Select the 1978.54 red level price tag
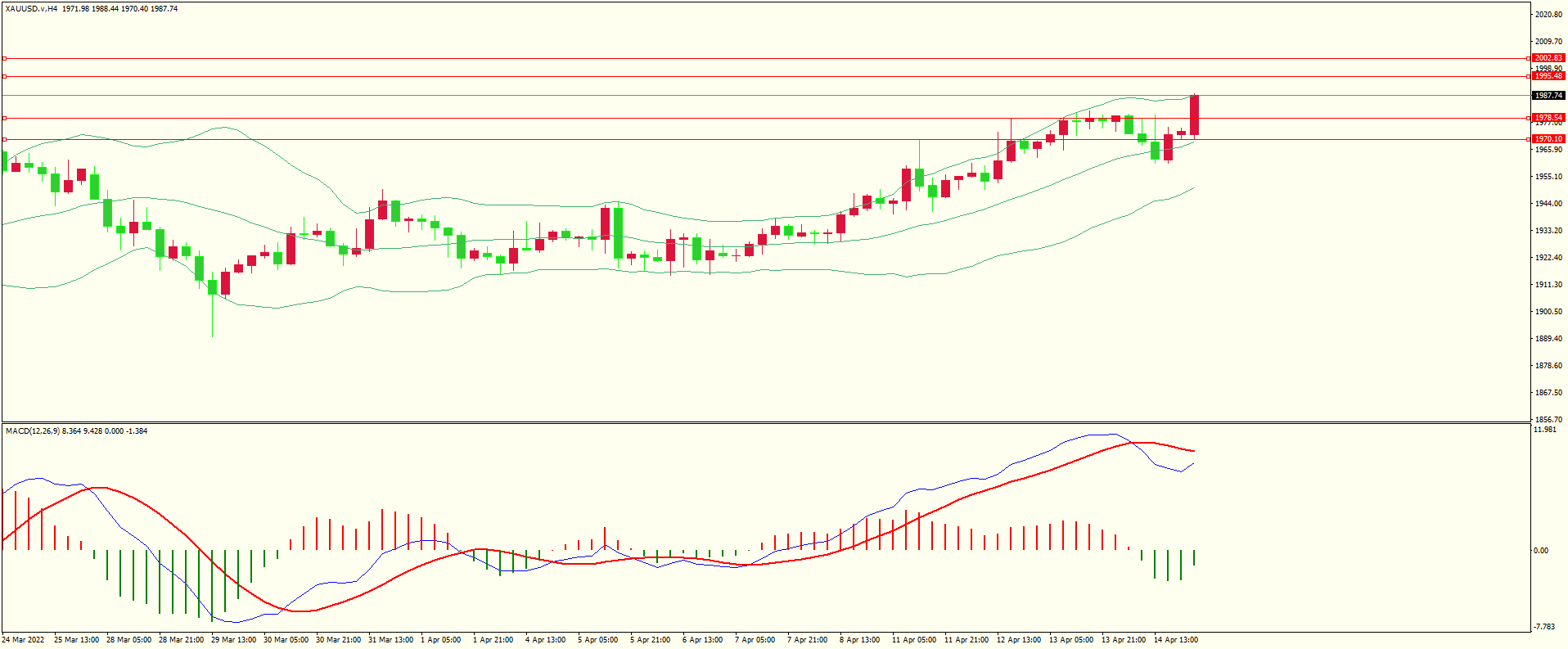This screenshot has height=649, width=1568. tap(1548, 118)
